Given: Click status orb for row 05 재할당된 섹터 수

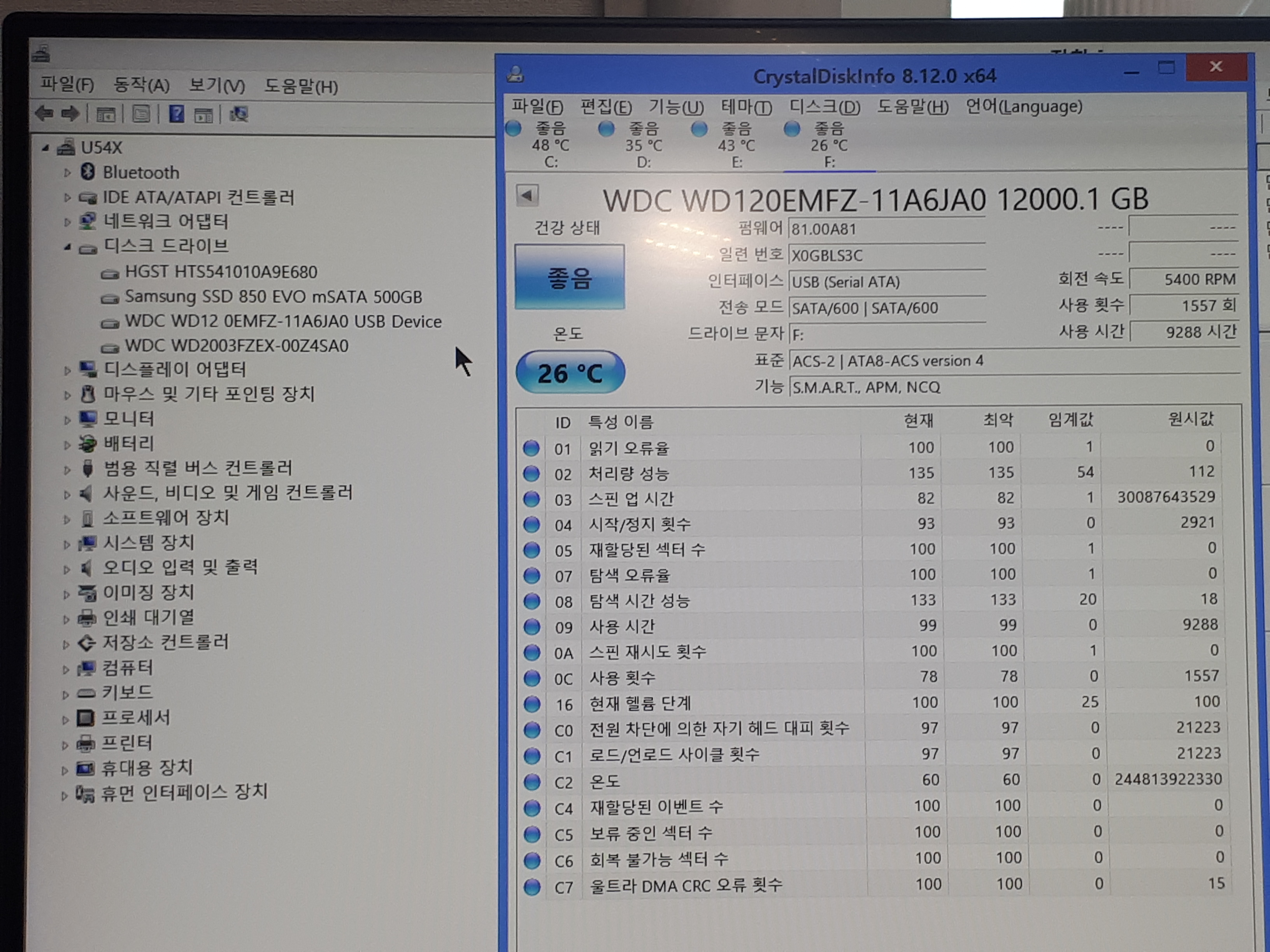Looking at the screenshot, I should point(532,550).
